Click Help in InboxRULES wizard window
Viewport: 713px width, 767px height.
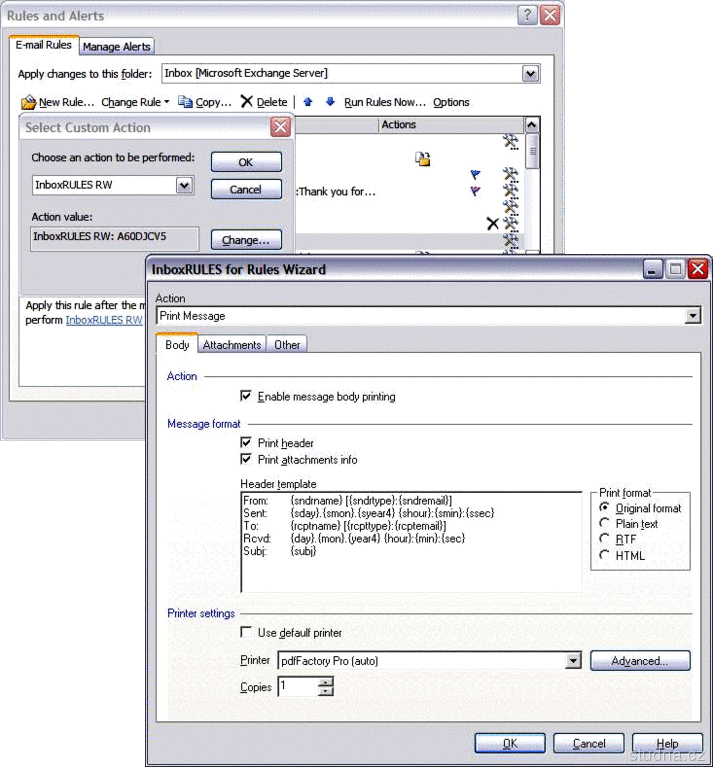point(667,743)
